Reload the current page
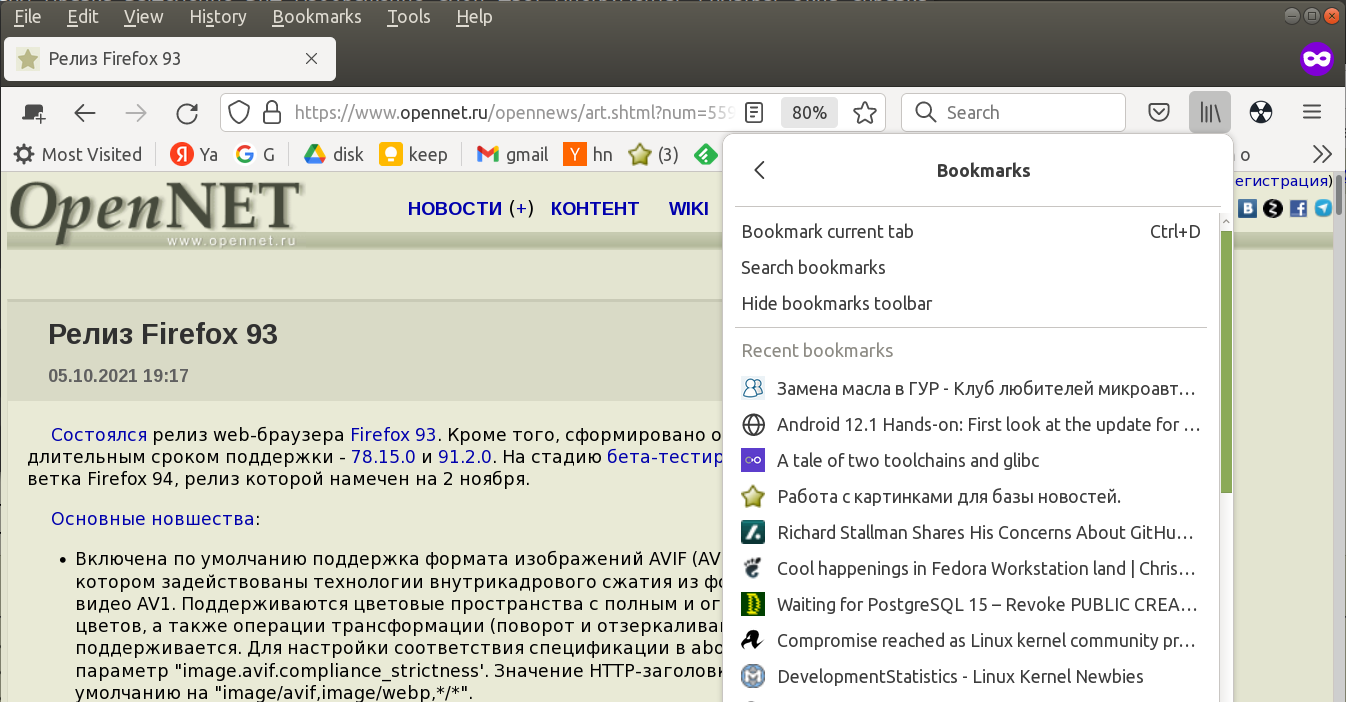This screenshot has width=1346, height=702. click(x=187, y=113)
